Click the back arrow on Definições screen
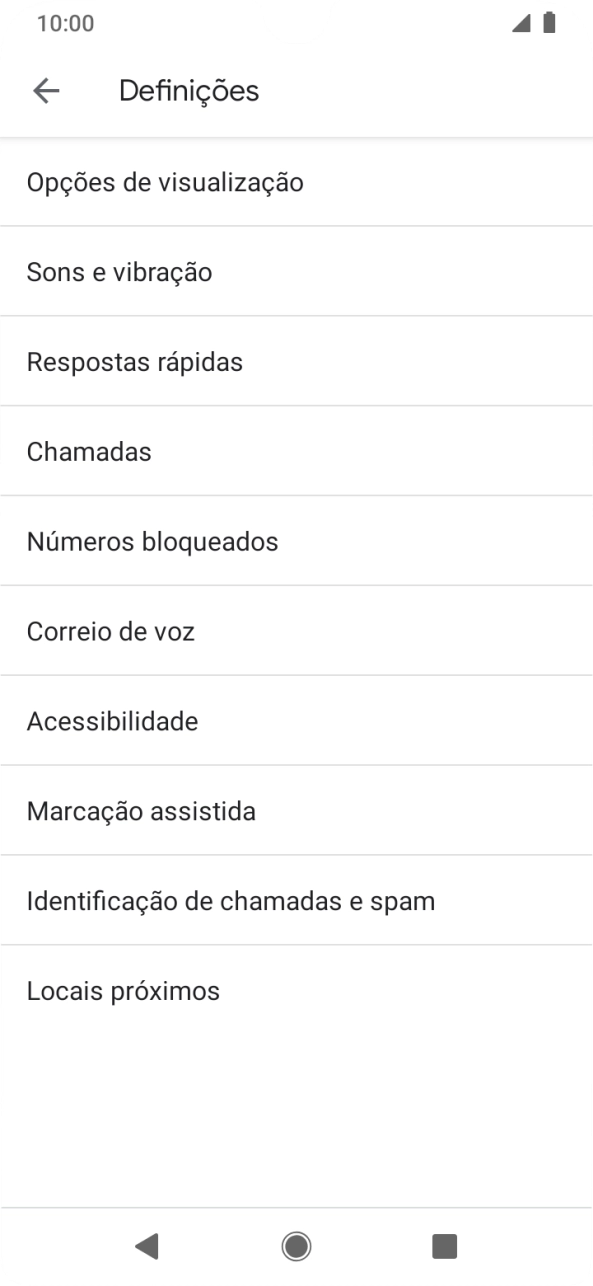Viewport: 593px width, 1286px height. pyautogui.click(x=46, y=90)
